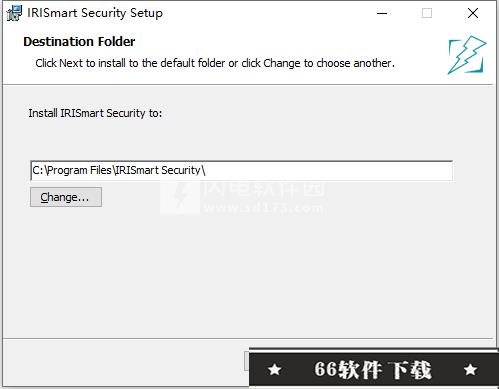Click the greyed-out maximize window button
The height and width of the screenshot is (389, 499).
click(427, 13)
